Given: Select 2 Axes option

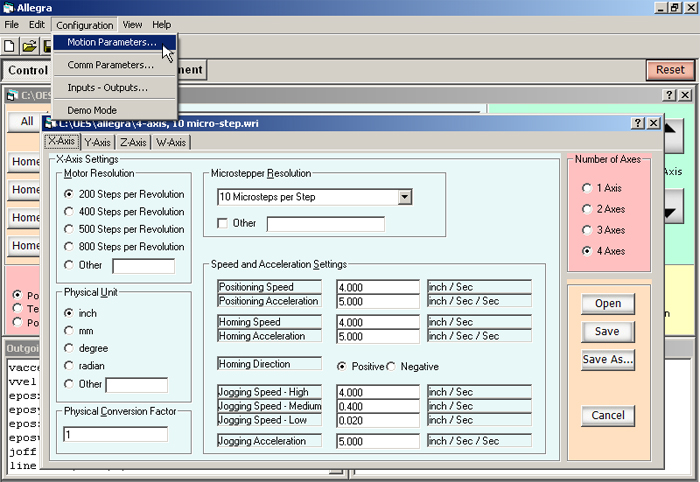Looking at the screenshot, I should (604, 209).
